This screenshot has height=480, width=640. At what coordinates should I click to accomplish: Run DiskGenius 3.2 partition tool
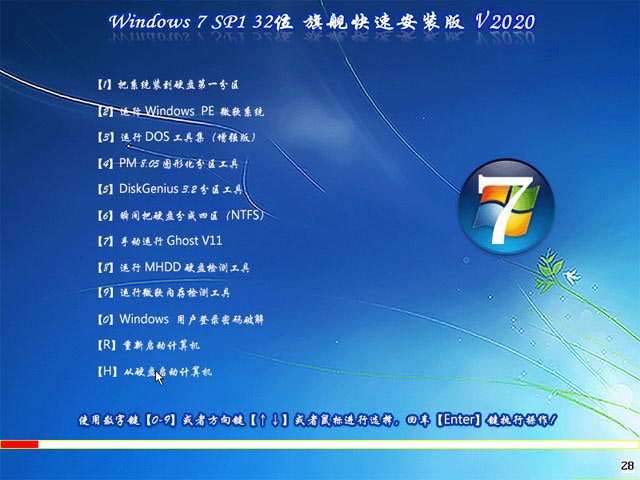click(x=172, y=189)
